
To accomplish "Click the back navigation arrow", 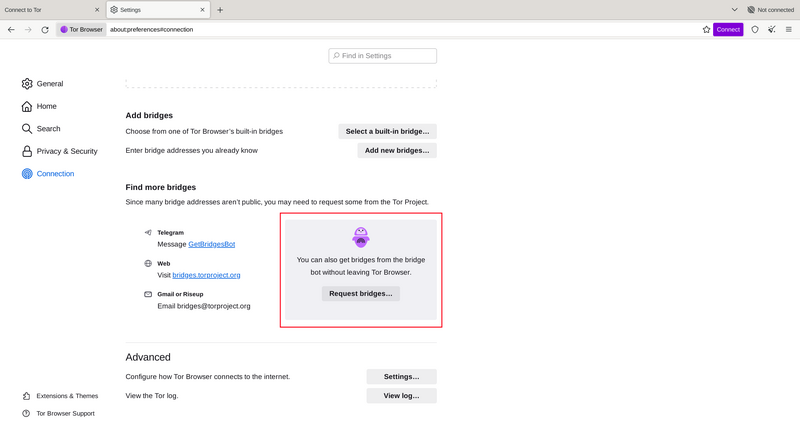I will 11,30.
